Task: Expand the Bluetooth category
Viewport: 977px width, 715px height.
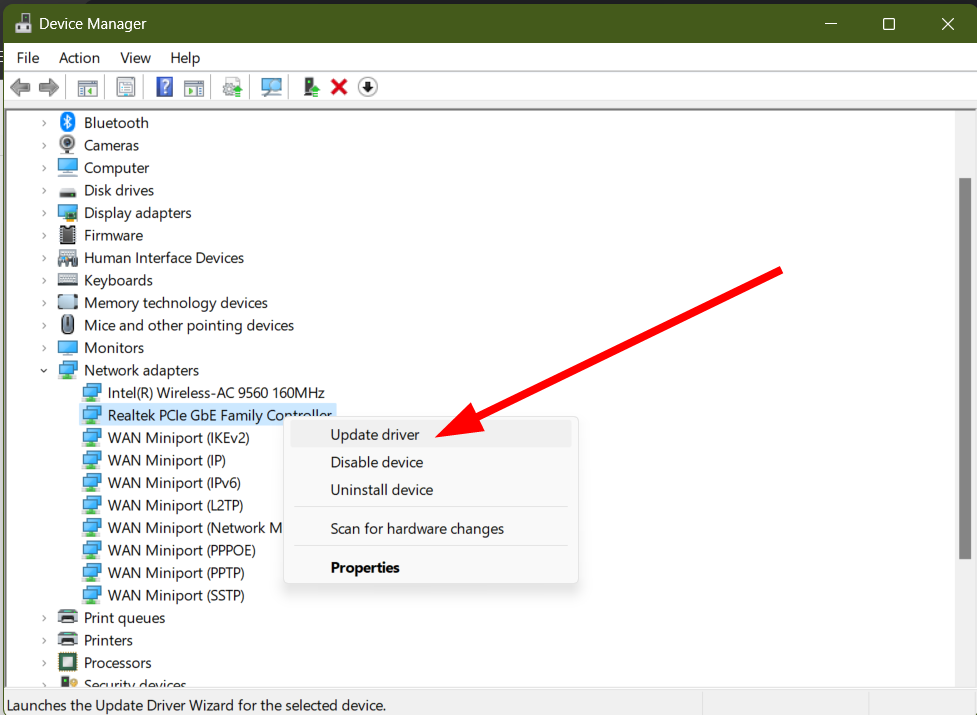Action: click(x=44, y=123)
